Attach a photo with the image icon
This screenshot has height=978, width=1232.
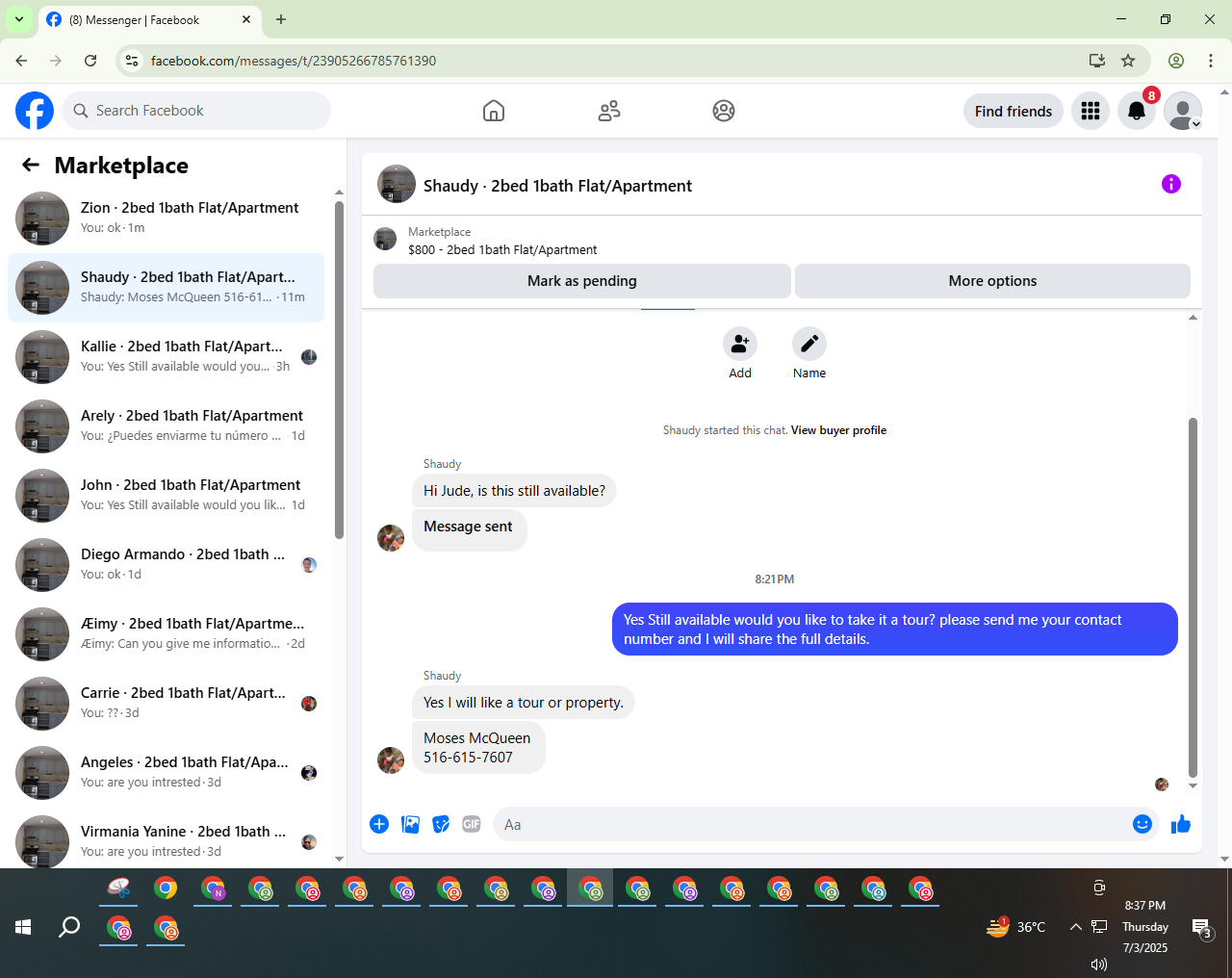[410, 824]
